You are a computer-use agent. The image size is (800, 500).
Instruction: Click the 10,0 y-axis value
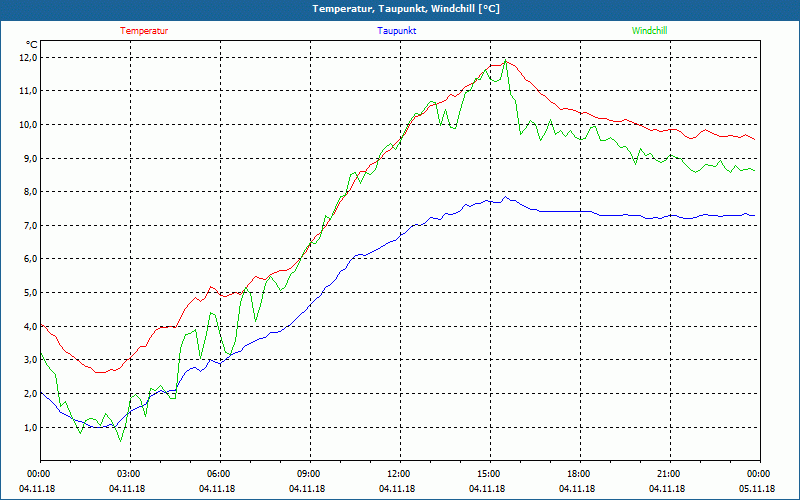tap(29, 124)
